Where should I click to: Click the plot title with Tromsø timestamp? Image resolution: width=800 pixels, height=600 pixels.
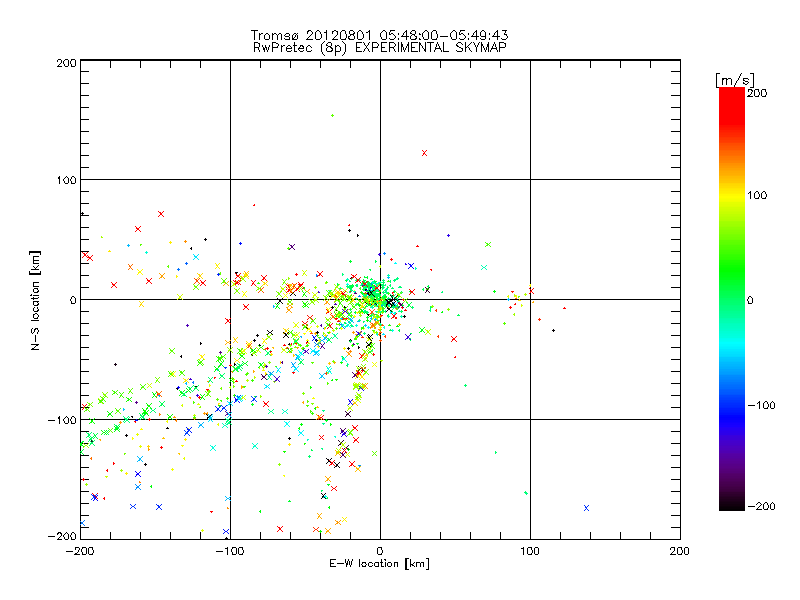[x=379, y=35]
